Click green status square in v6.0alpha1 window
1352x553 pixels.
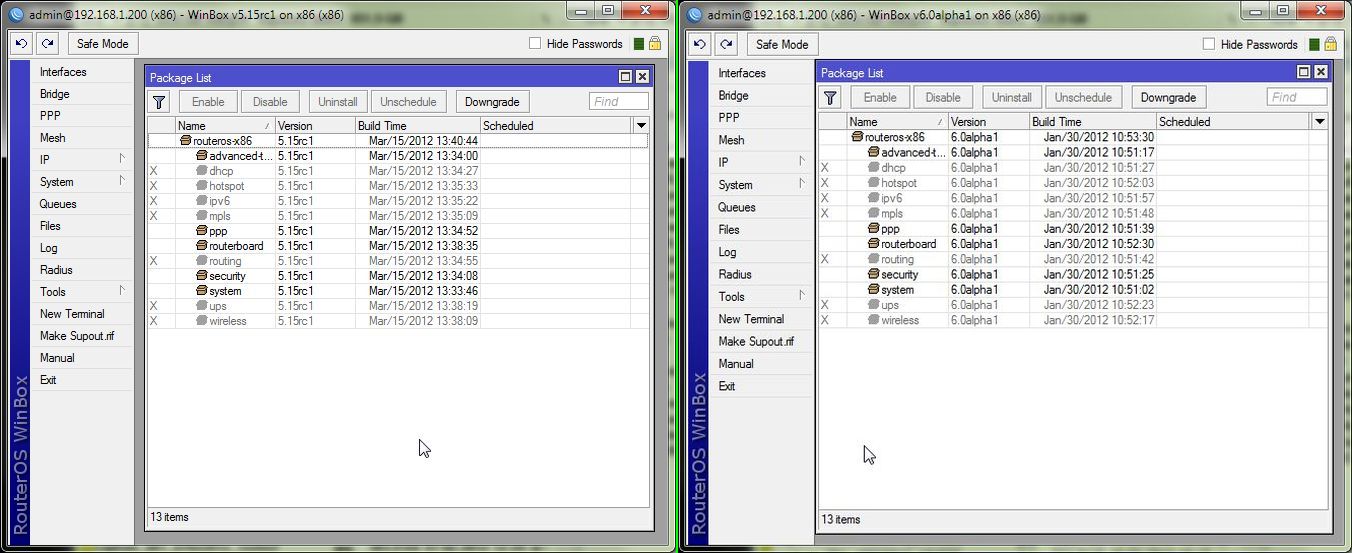tap(1314, 45)
